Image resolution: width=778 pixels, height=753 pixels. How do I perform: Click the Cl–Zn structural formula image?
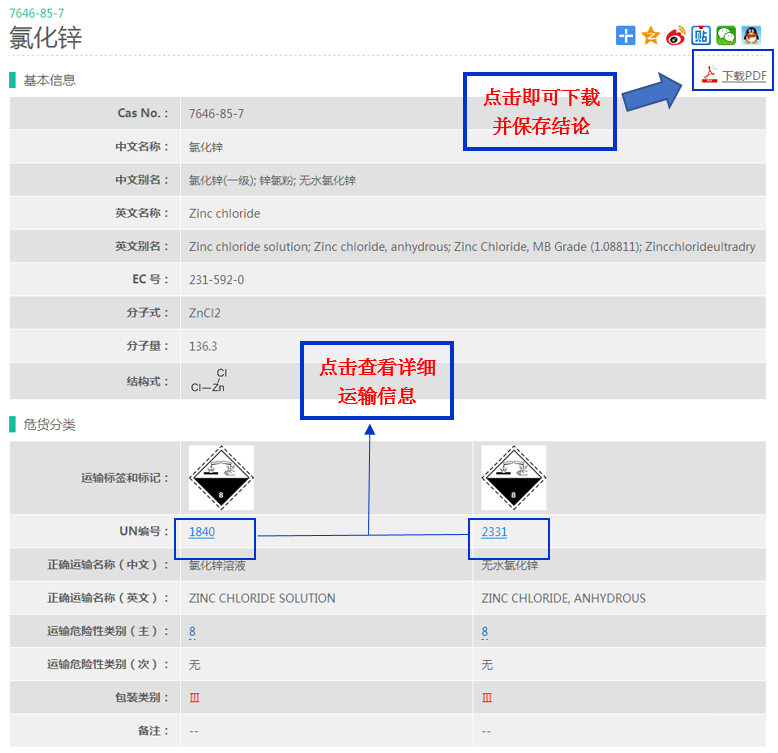point(209,381)
